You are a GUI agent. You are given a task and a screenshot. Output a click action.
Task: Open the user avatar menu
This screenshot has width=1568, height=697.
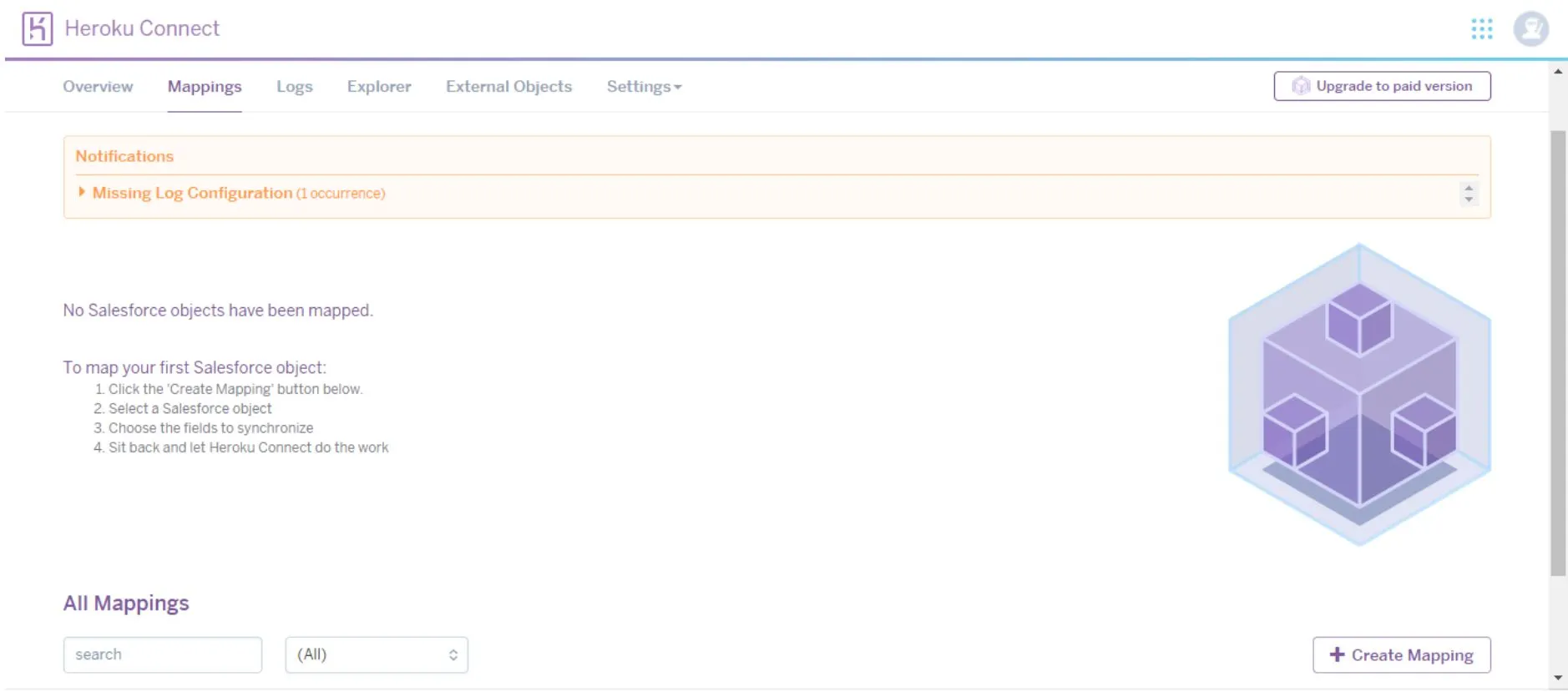pyautogui.click(x=1530, y=29)
